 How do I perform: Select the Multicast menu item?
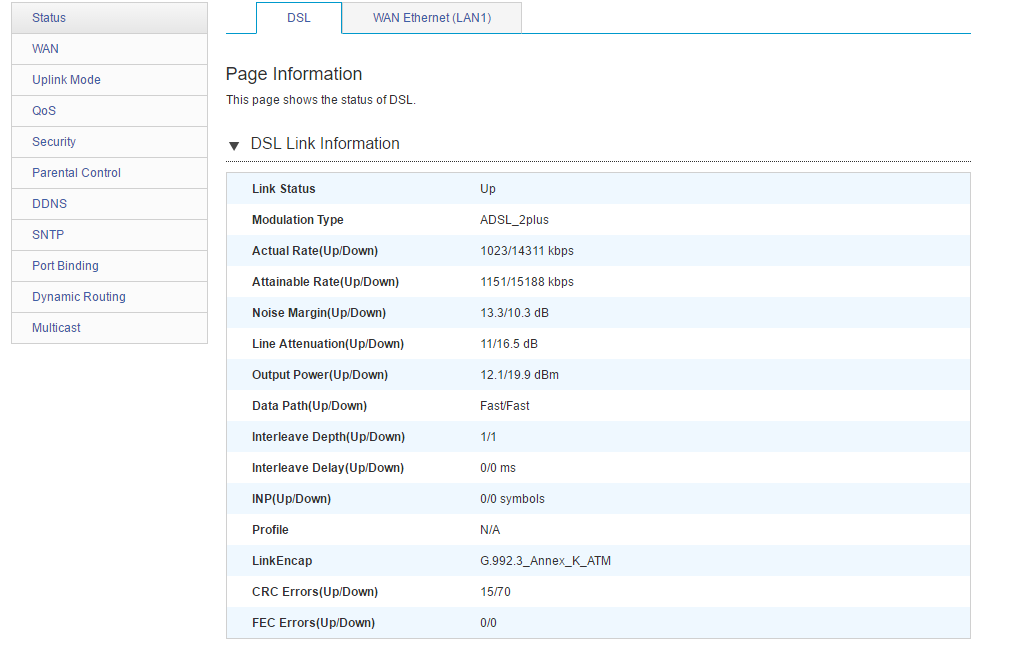pyautogui.click(x=56, y=328)
